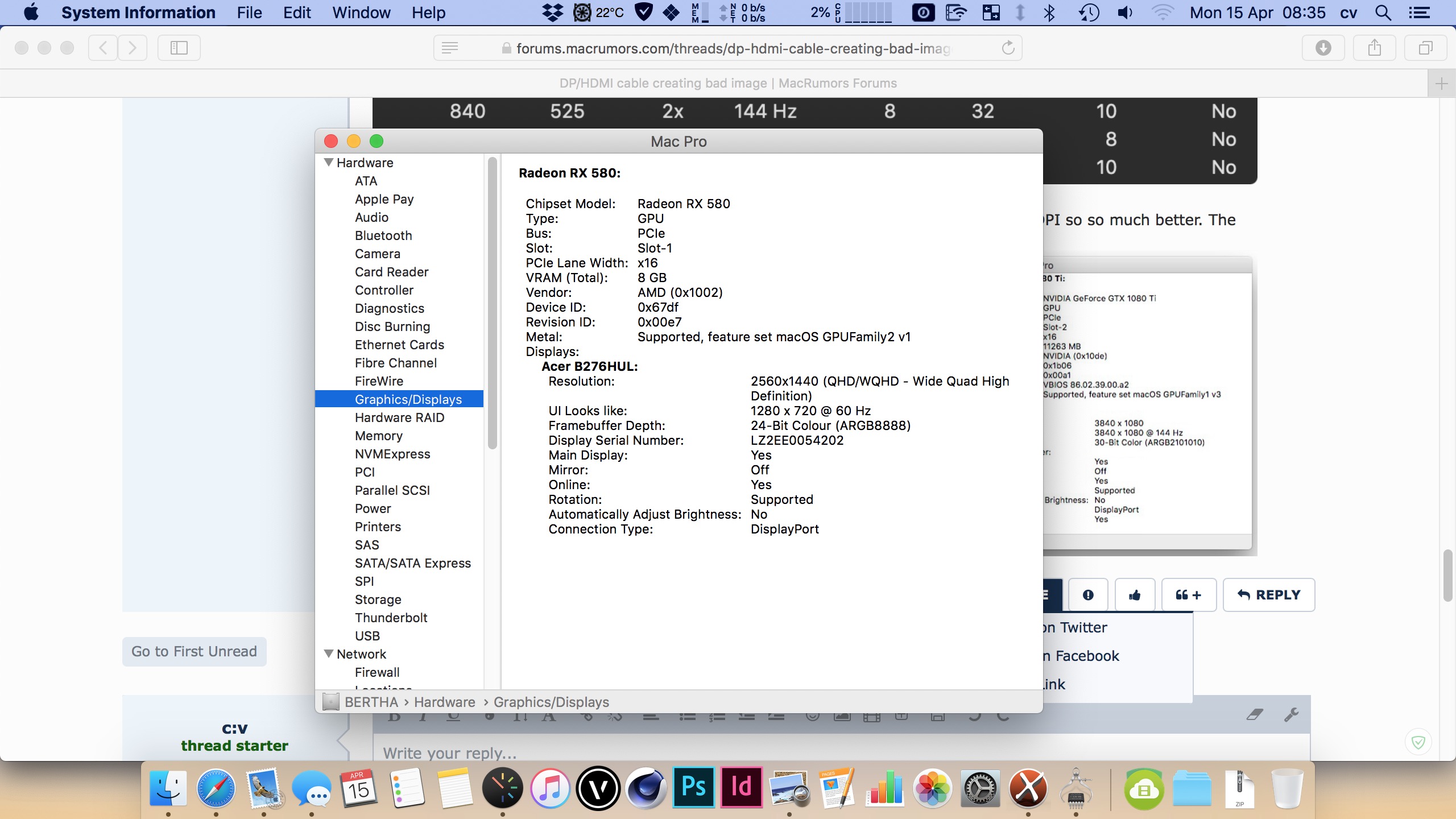Click the thumbs-up like icon on post

[1135, 595]
